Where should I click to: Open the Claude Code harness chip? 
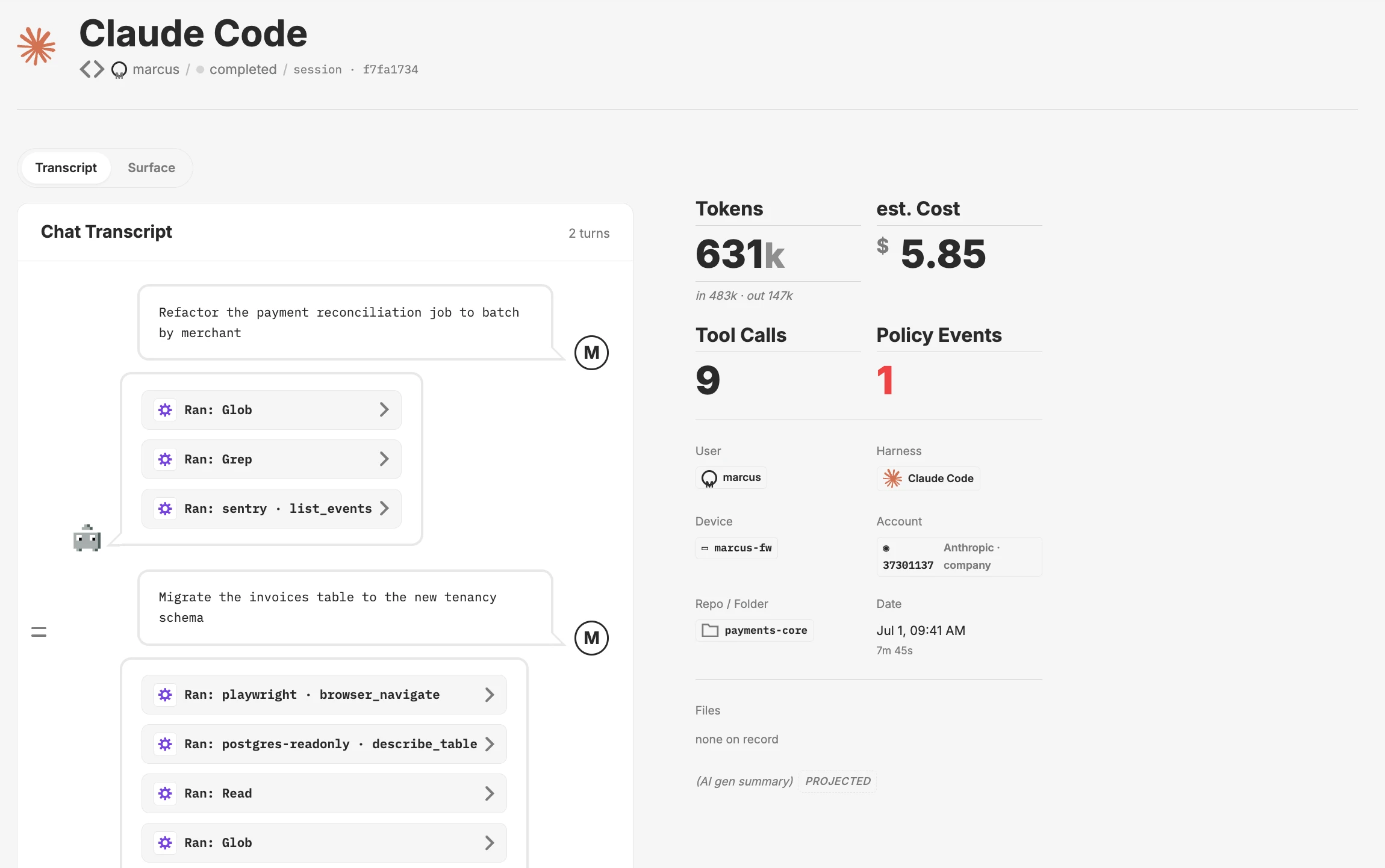pos(928,479)
